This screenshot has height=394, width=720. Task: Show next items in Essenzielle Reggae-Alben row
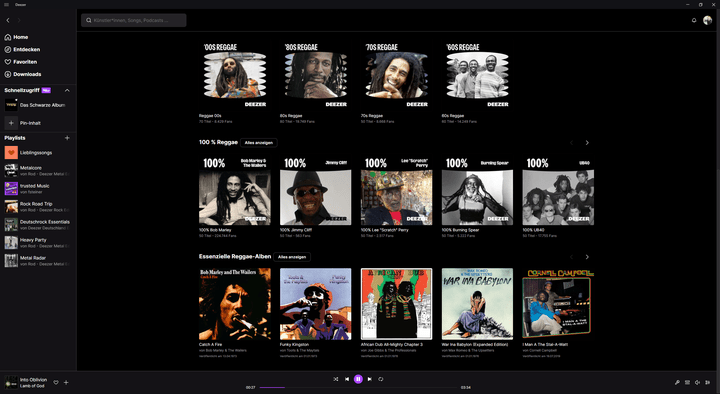click(x=587, y=257)
